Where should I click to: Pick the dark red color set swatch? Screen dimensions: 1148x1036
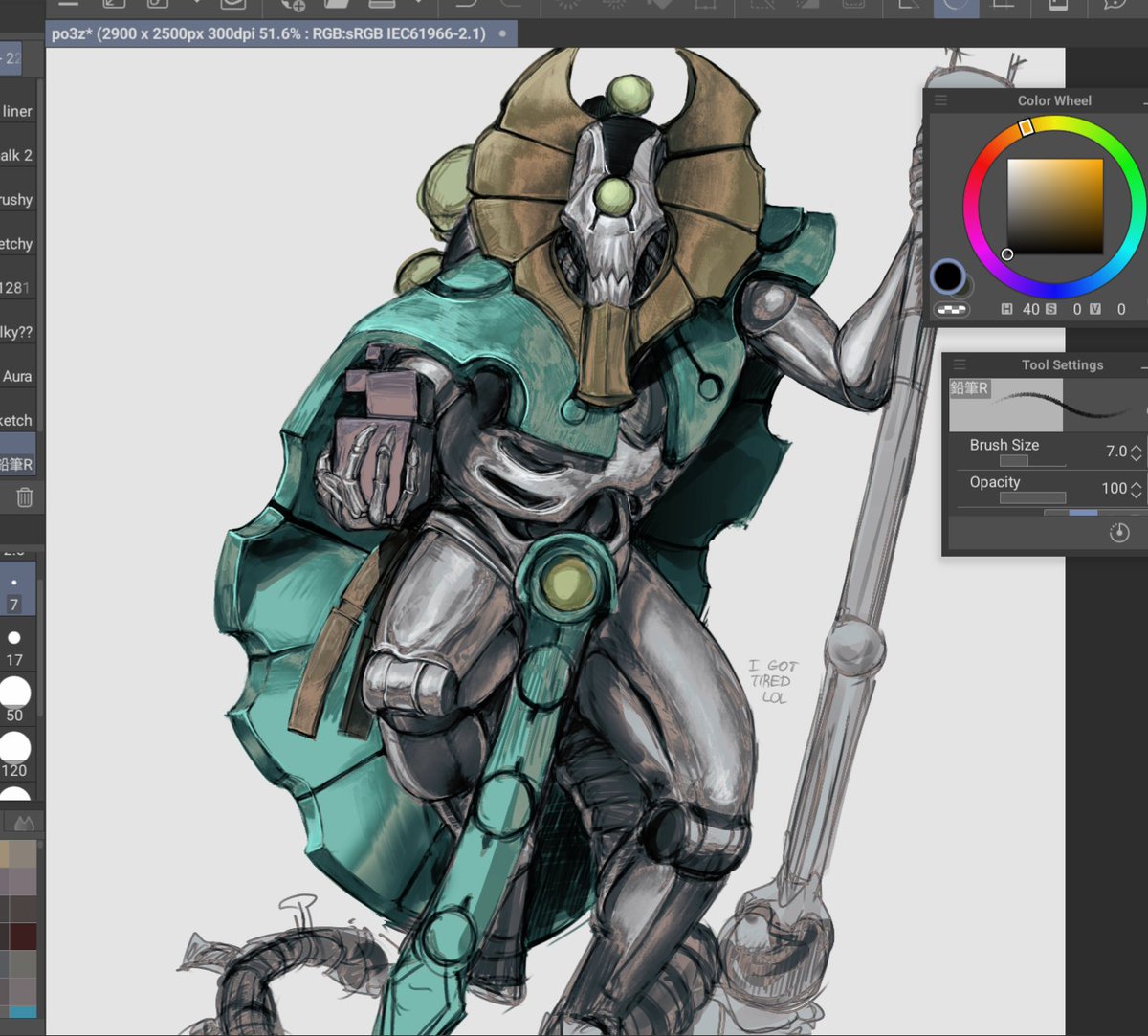[x=23, y=937]
